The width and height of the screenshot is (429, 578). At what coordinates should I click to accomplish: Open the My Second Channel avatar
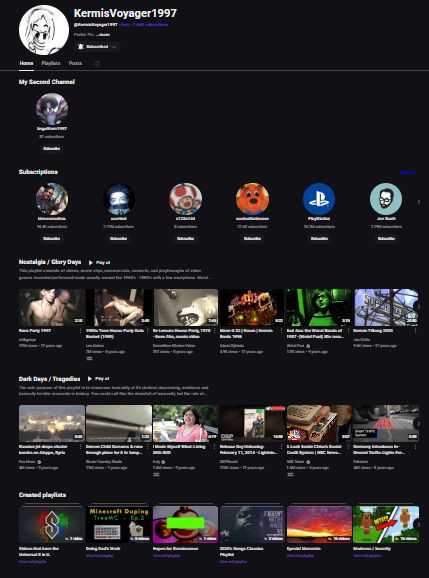(x=52, y=109)
